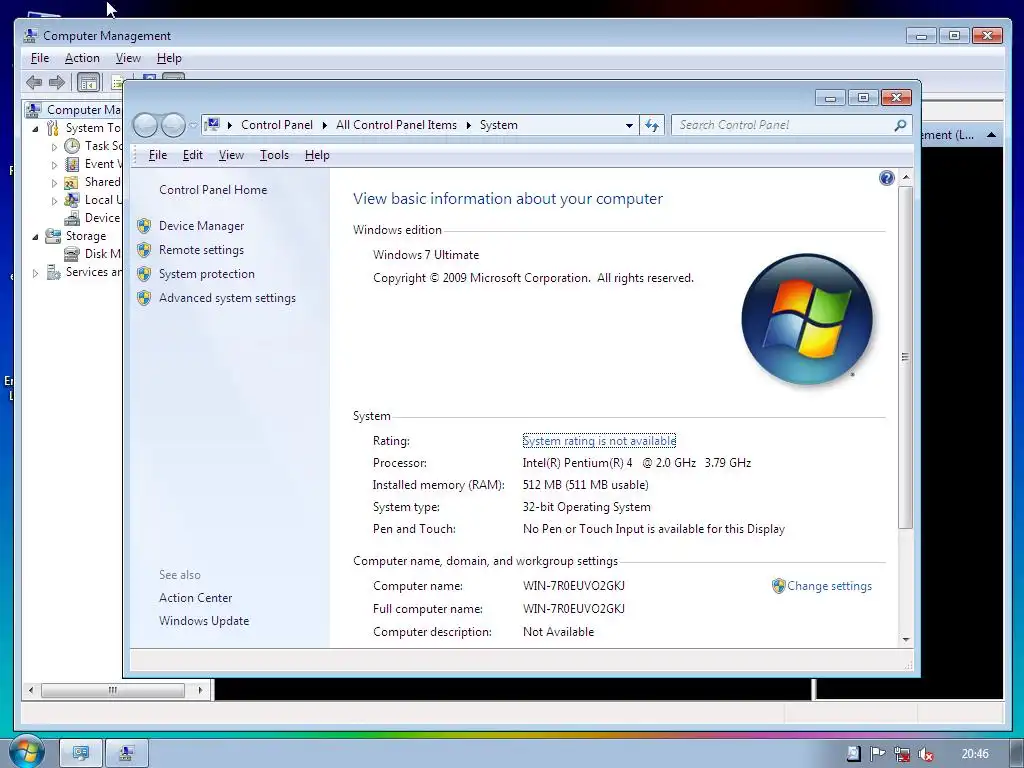Open the File menu in Computer Management
1024x768 pixels.
coord(40,58)
